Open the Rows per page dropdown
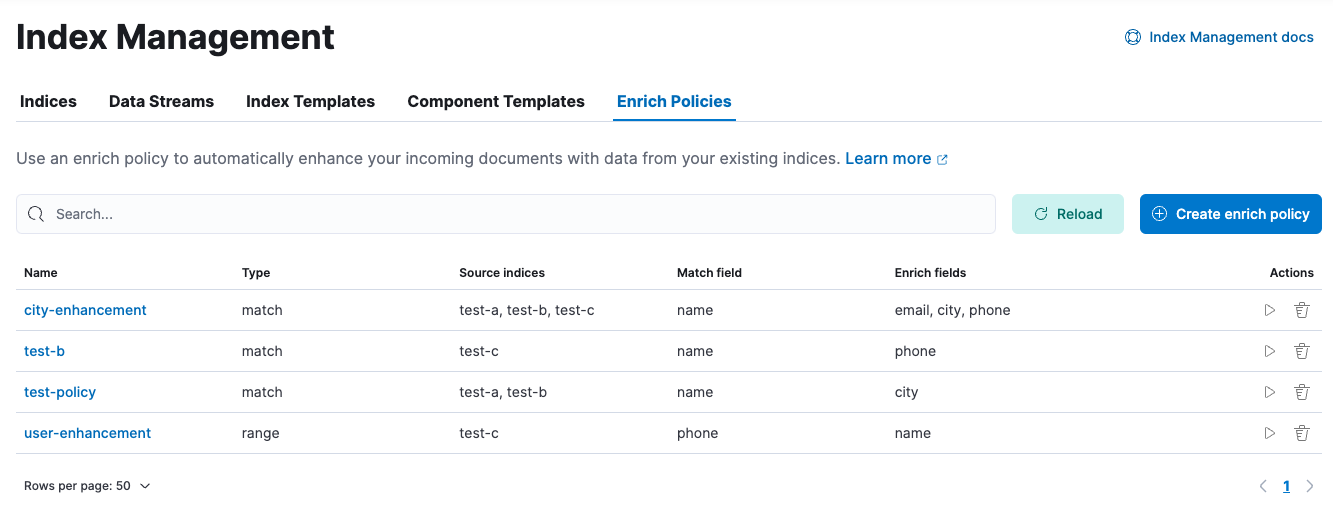This screenshot has width=1333, height=519. (87, 486)
